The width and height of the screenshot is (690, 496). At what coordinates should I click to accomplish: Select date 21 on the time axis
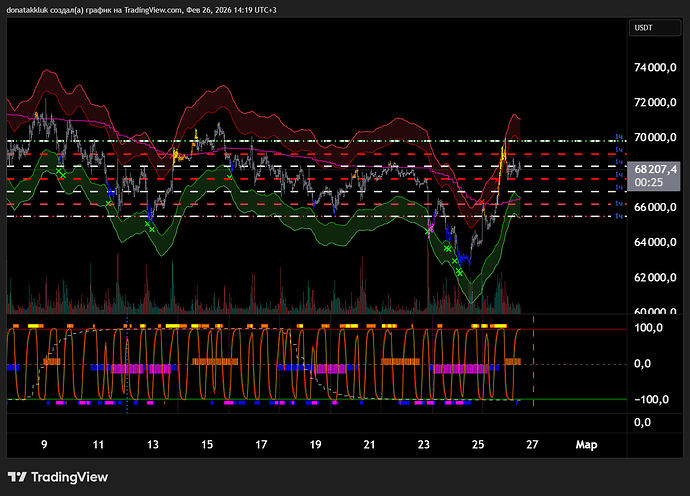(369, 443)
